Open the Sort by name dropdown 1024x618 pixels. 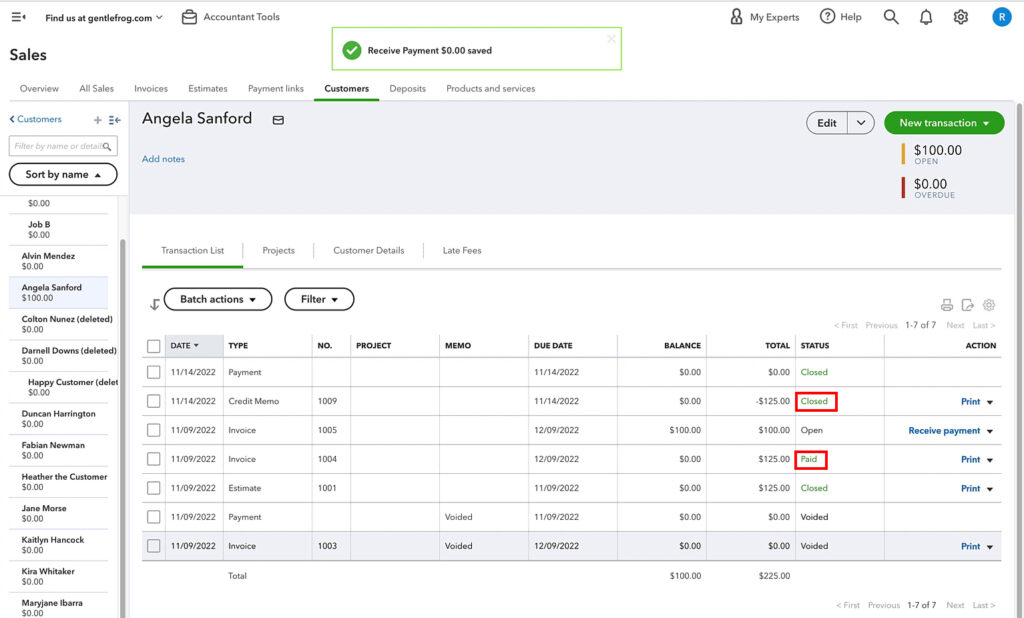pos(63,174)
